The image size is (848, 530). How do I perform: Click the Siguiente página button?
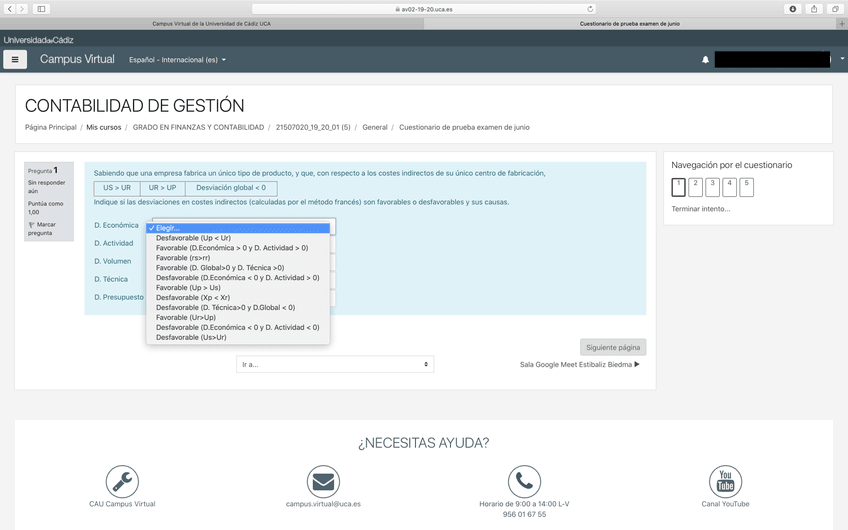point(612,348)
